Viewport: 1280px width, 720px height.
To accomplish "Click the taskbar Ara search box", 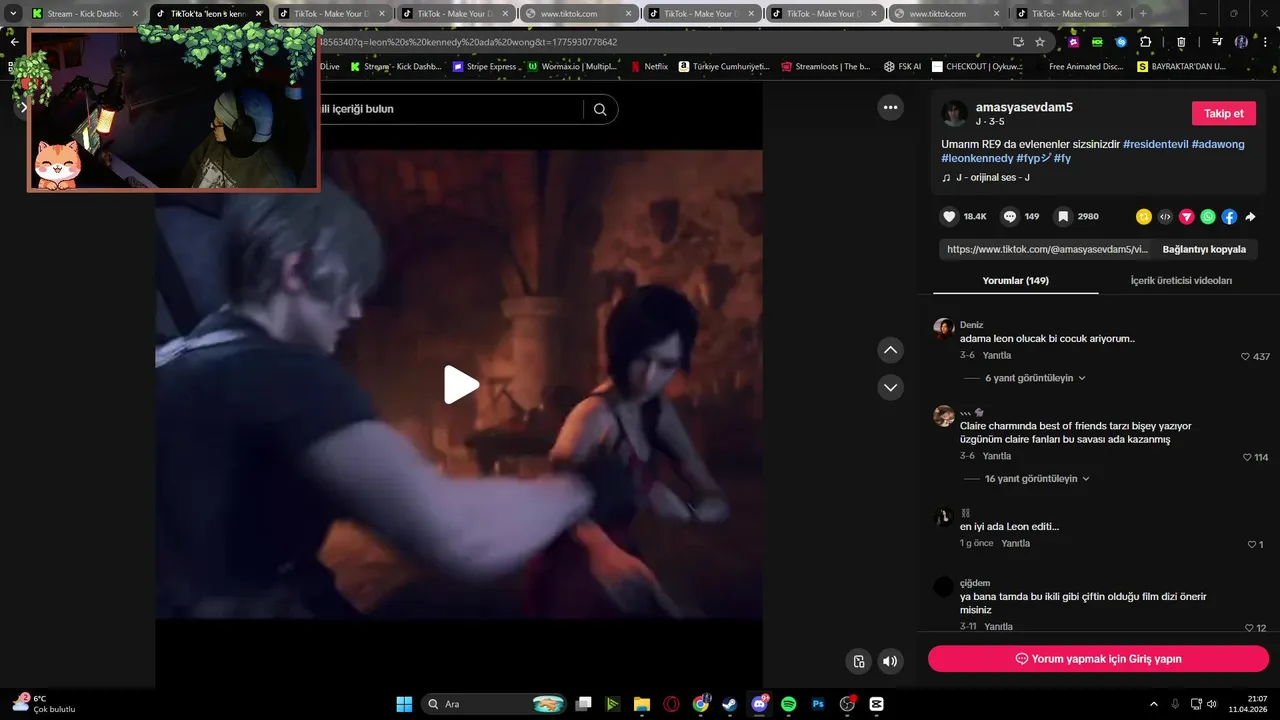I will [x=494, y=704].
